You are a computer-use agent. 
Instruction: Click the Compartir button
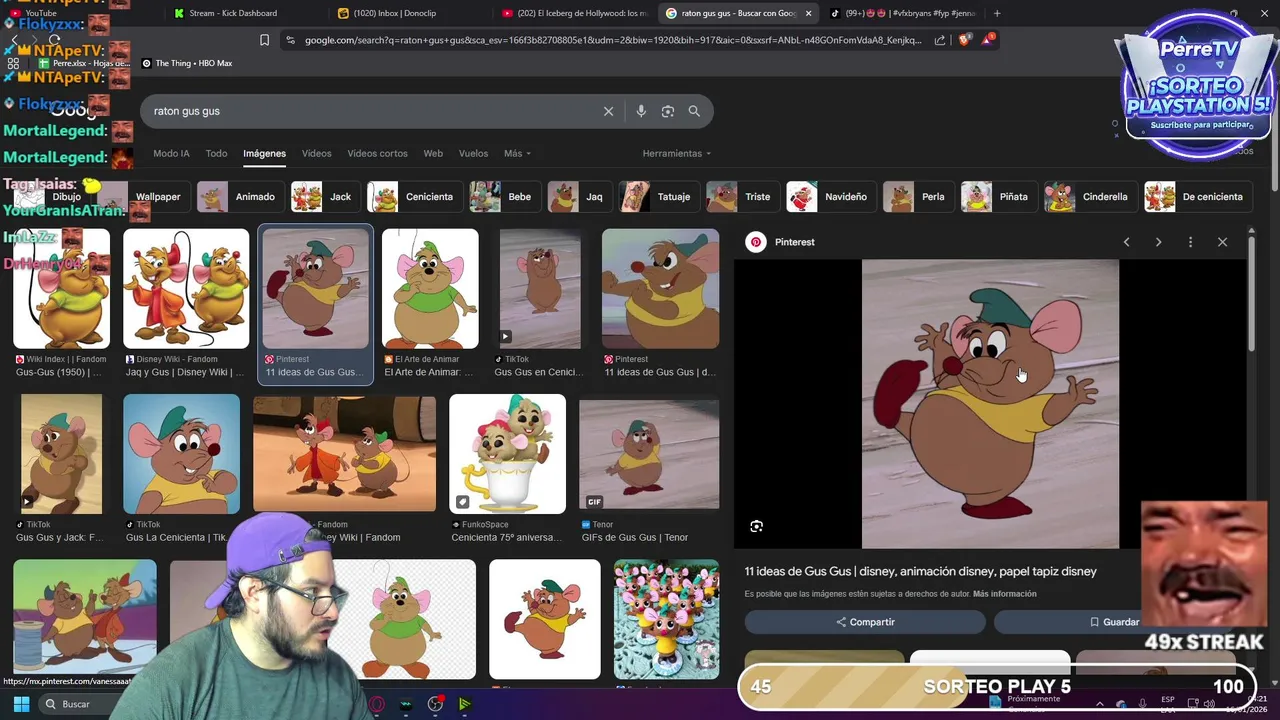(865, 622)
